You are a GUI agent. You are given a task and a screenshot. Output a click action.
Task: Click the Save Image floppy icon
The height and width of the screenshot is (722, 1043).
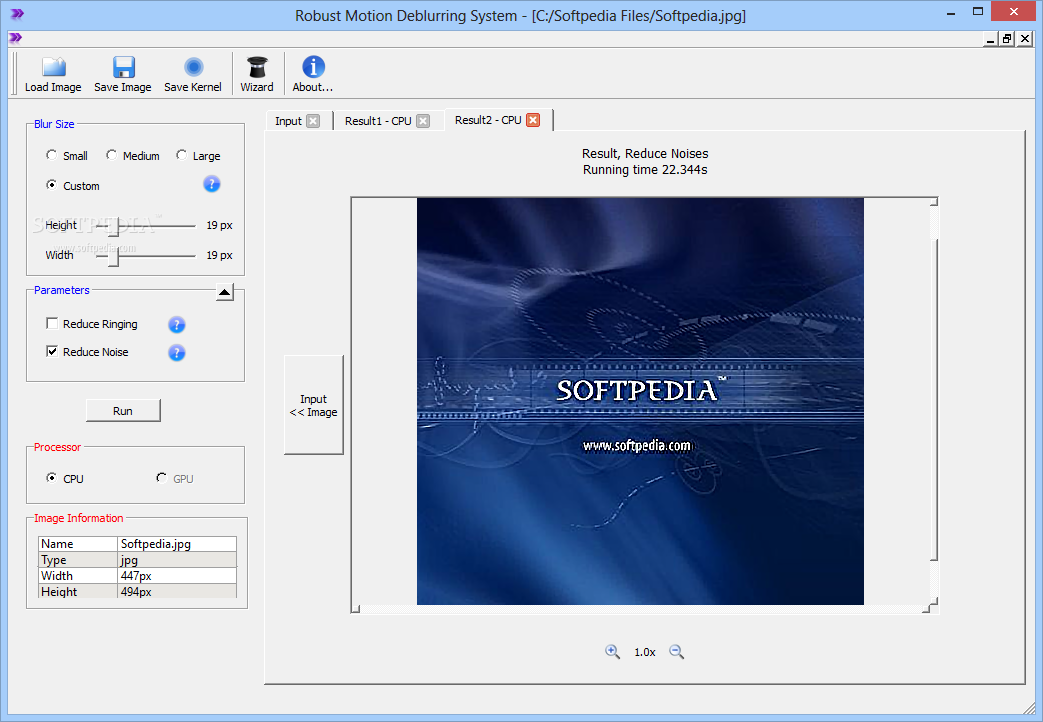[123, 67]
